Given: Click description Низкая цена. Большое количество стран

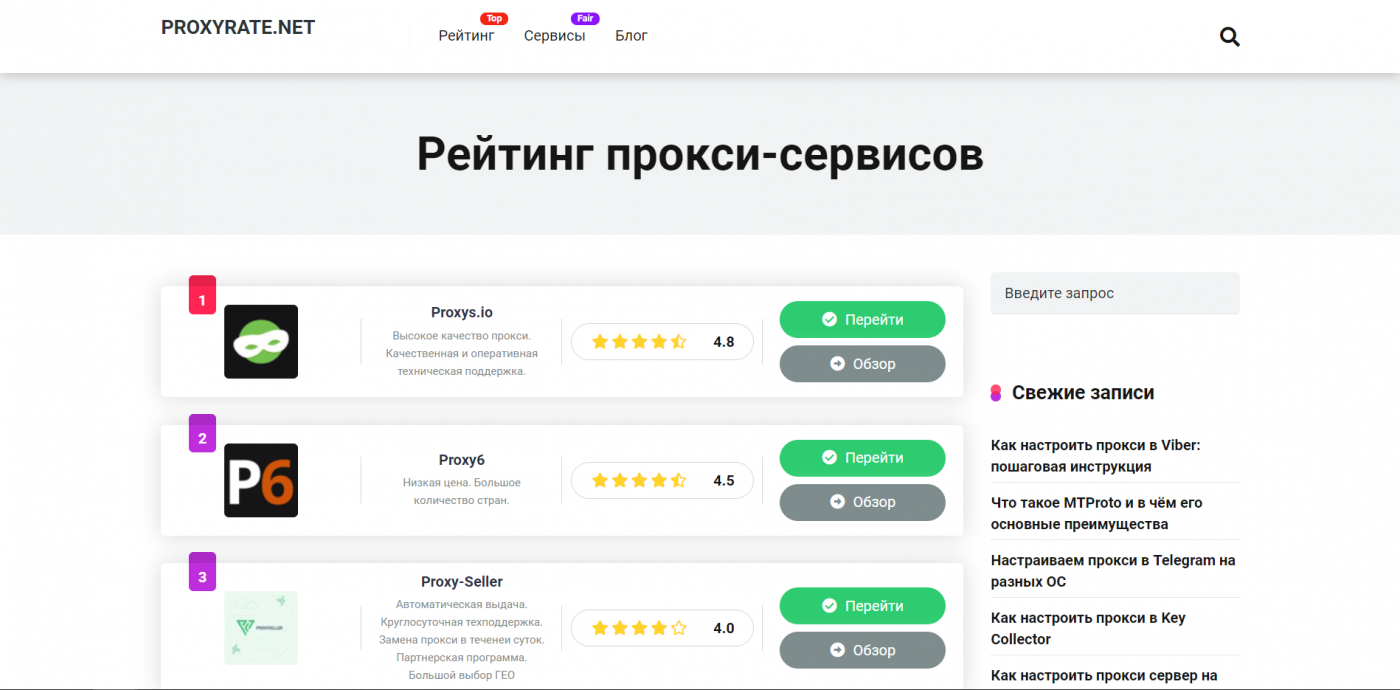Looking at the screenshot, I should 462,491.
